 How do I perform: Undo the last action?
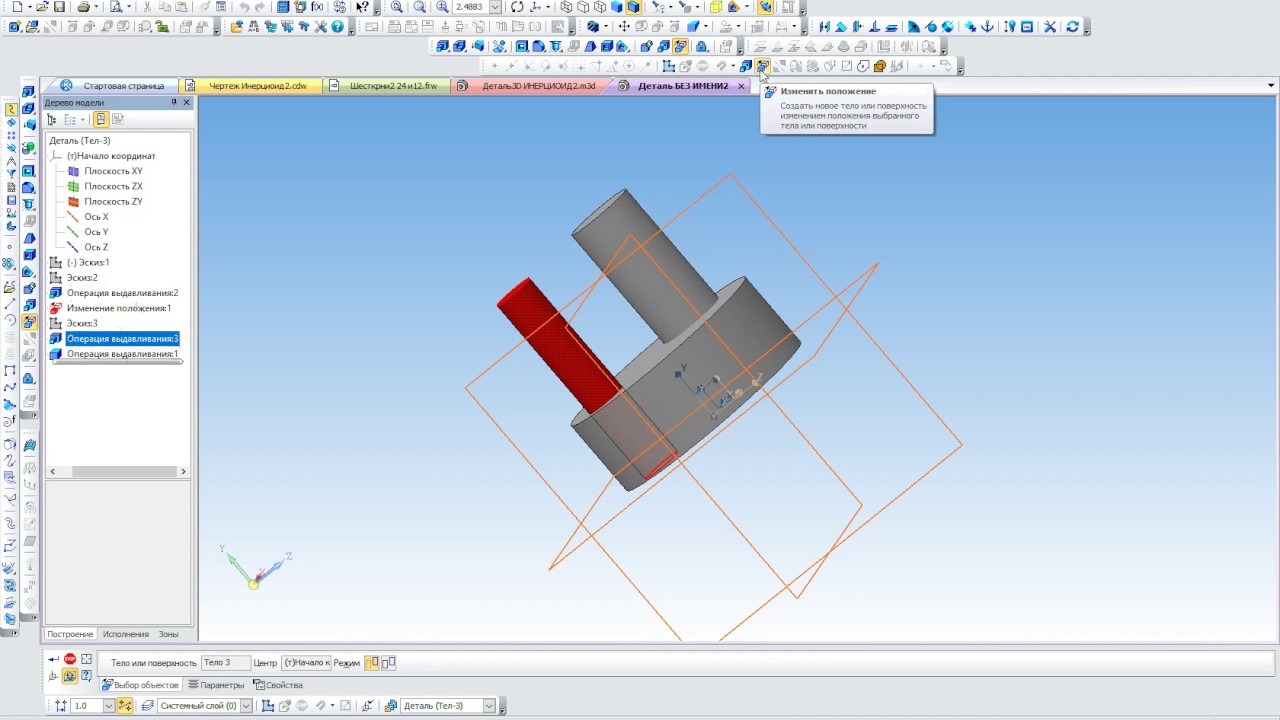(244, 7)
